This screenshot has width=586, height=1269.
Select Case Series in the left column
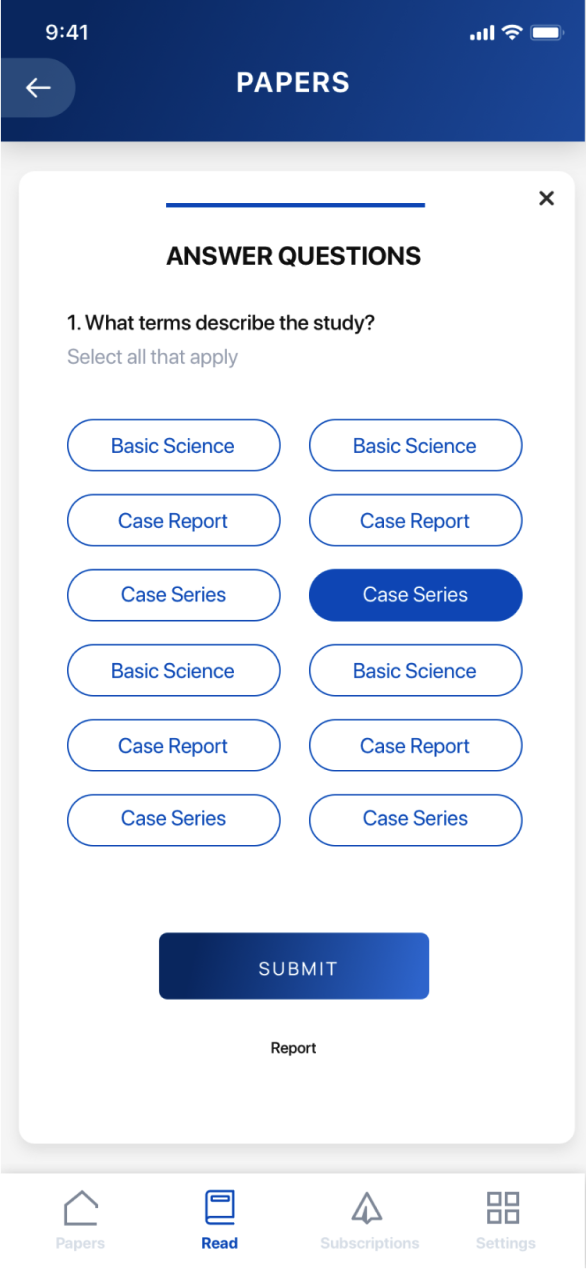(173, 595)
